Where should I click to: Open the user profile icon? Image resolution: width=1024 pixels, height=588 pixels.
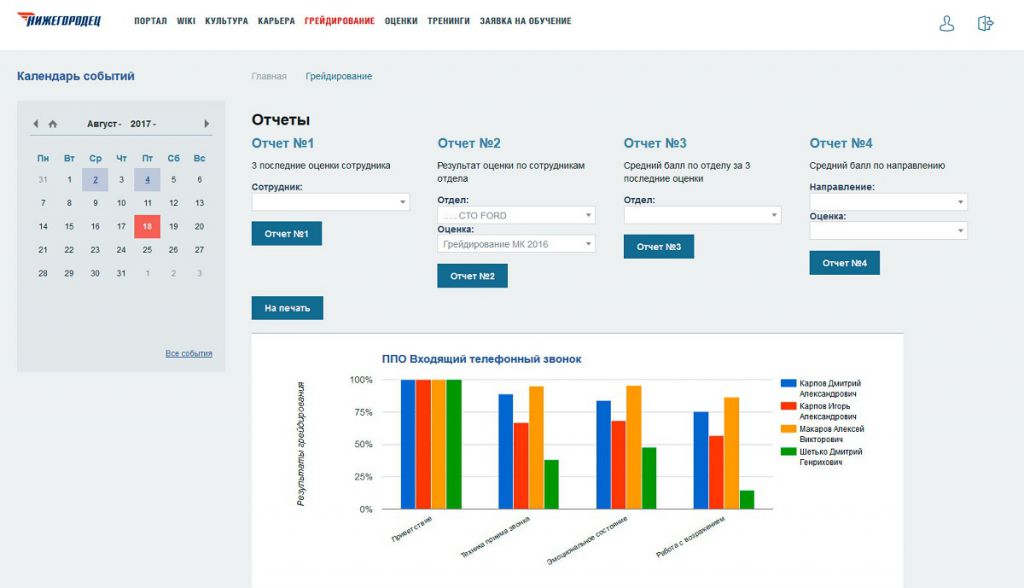click(x=946, y=24)
